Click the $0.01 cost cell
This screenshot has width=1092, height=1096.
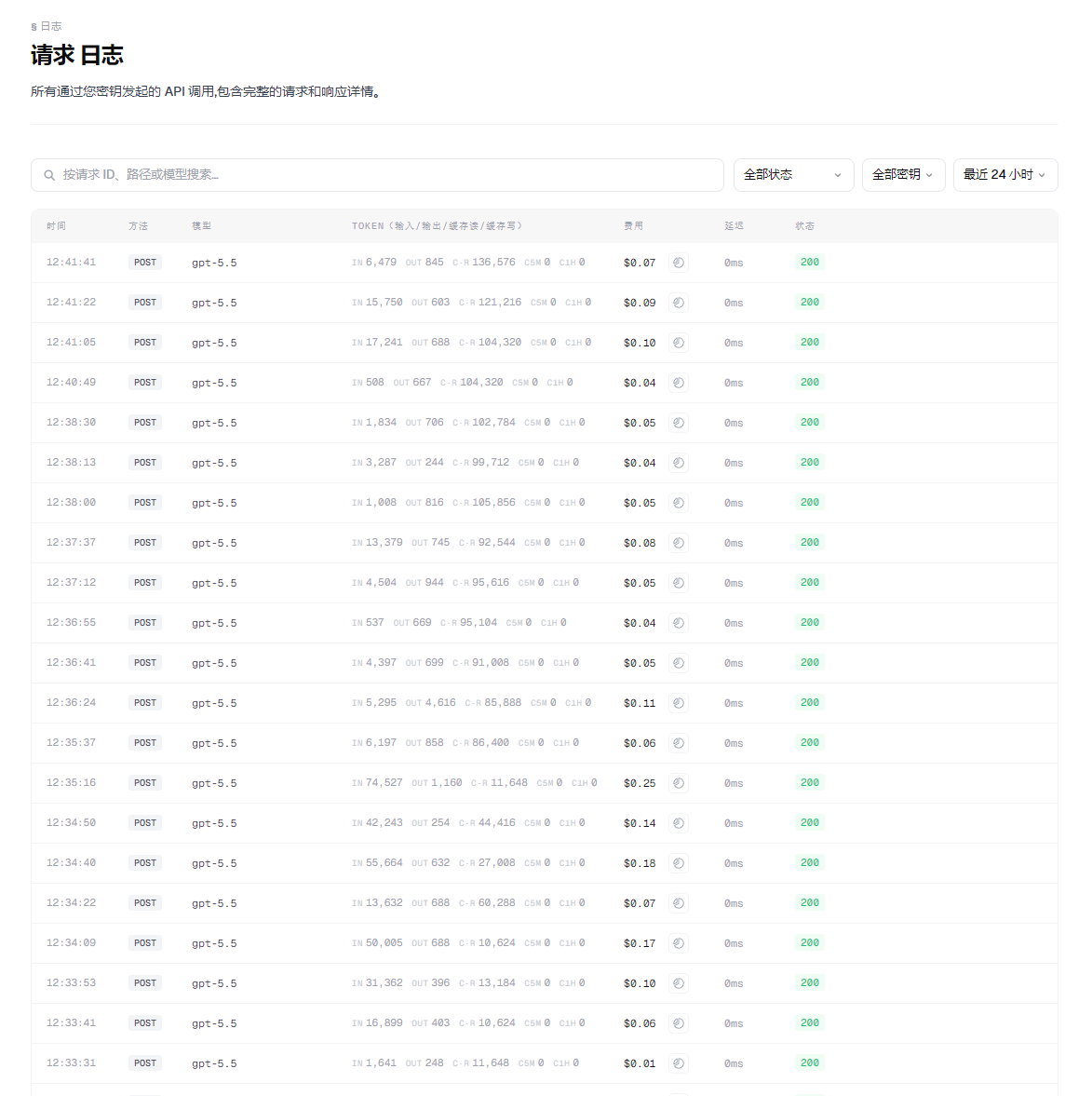640,1063
